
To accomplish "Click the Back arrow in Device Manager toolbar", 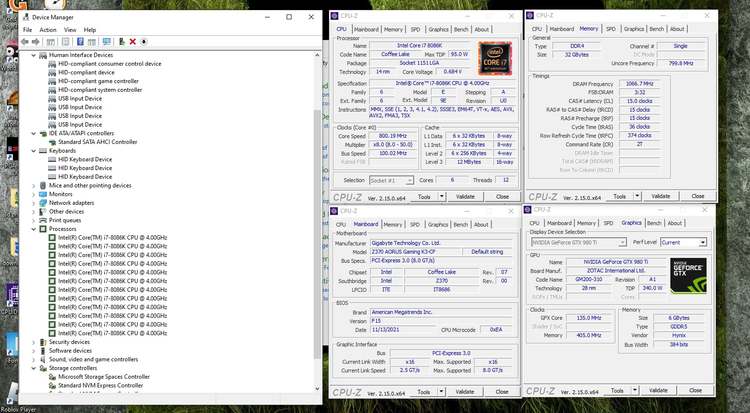I will [25, 42].
